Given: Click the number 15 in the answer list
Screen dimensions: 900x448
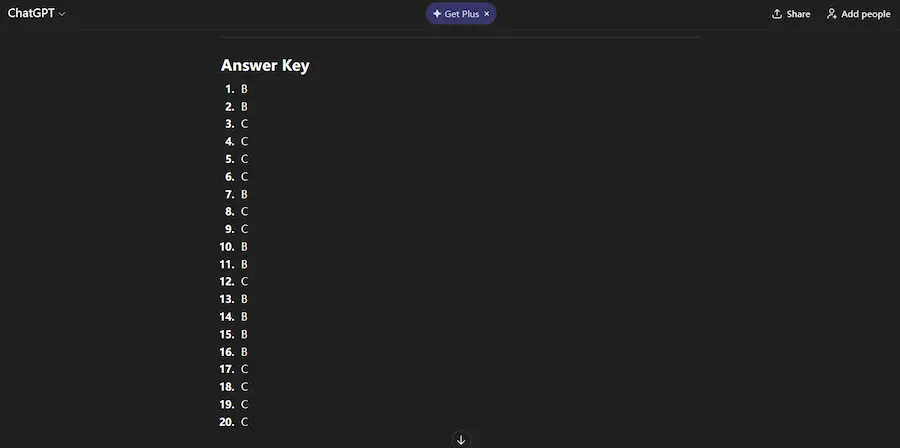Looking at the screenshot, I should [x=227, y=334].
